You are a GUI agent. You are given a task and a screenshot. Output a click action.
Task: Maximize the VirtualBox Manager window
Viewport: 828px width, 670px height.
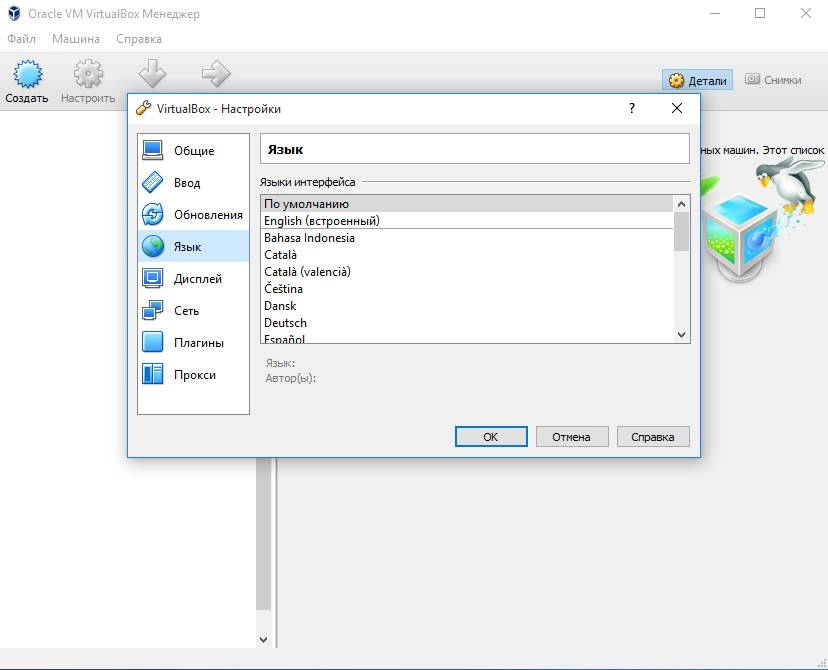tap(760, 13)
